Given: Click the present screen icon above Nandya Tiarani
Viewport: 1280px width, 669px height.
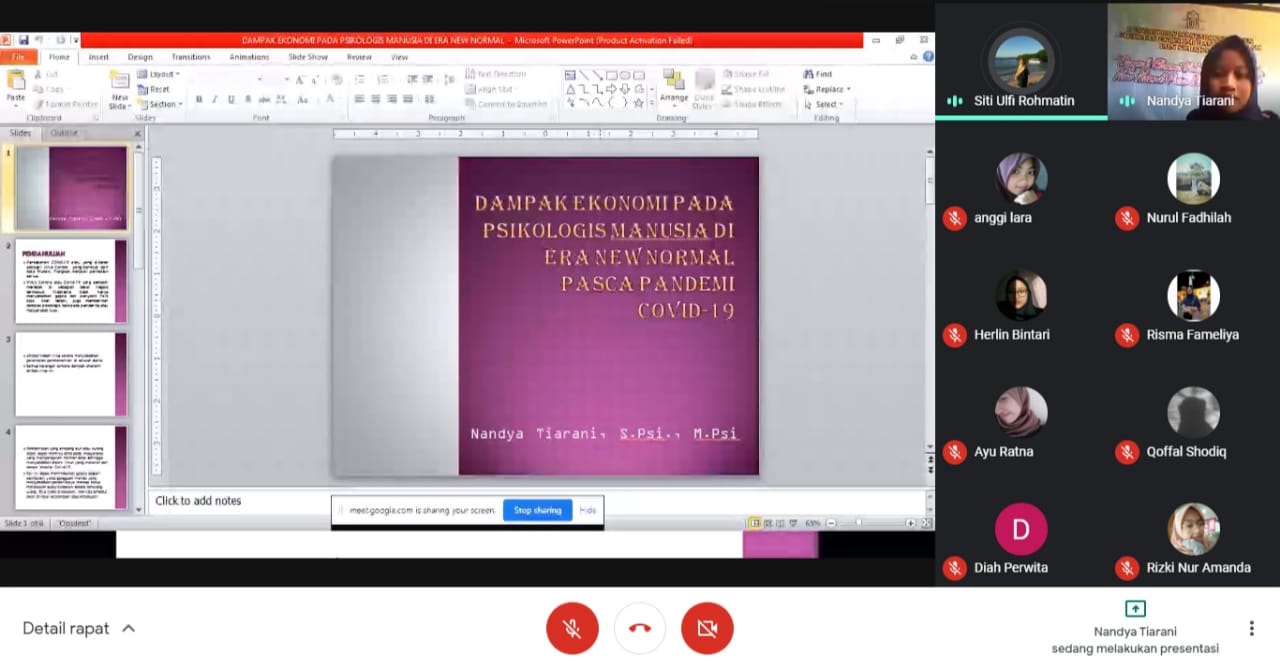Looking at the screenshot, I should click(x=1135, y=608).
